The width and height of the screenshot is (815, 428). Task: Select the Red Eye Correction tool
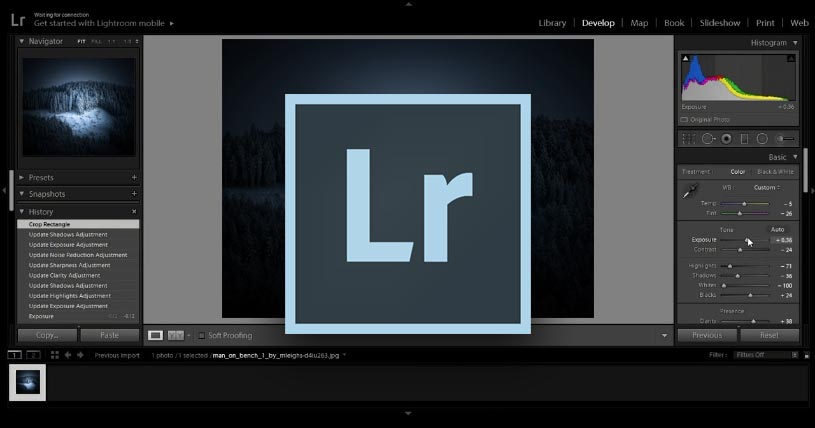[727, 139]
